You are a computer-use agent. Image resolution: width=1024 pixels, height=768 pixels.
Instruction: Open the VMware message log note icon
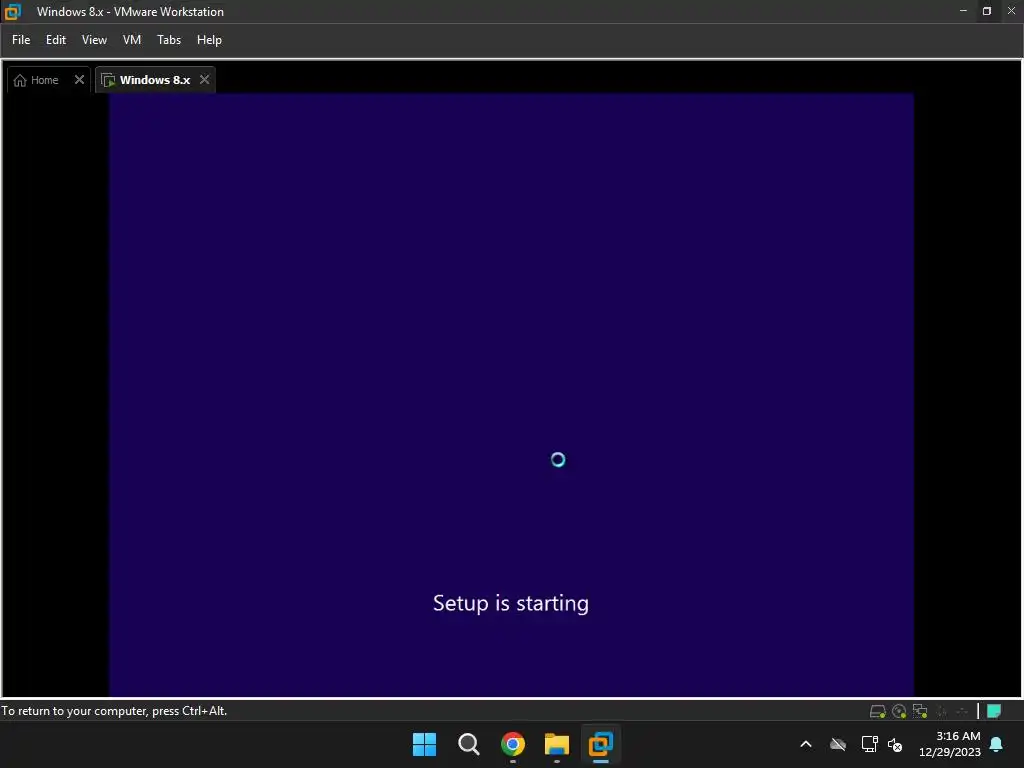[x=994, y=711]
